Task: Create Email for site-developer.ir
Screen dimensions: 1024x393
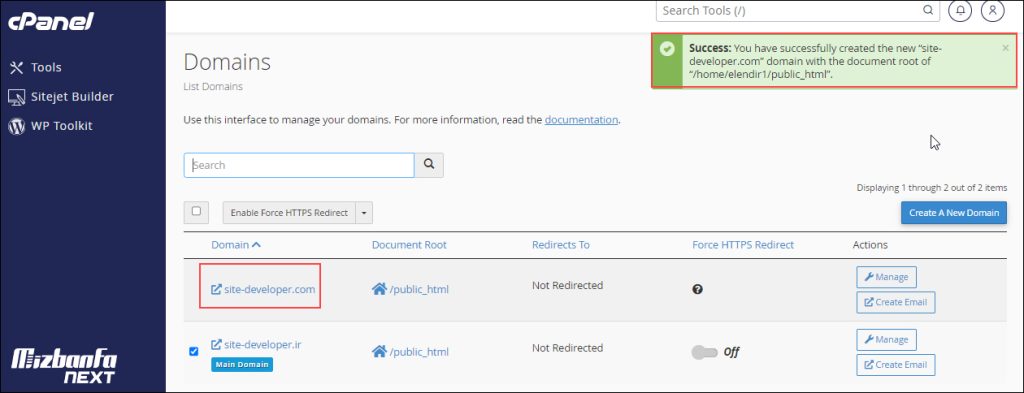Action: click(895, 365)
